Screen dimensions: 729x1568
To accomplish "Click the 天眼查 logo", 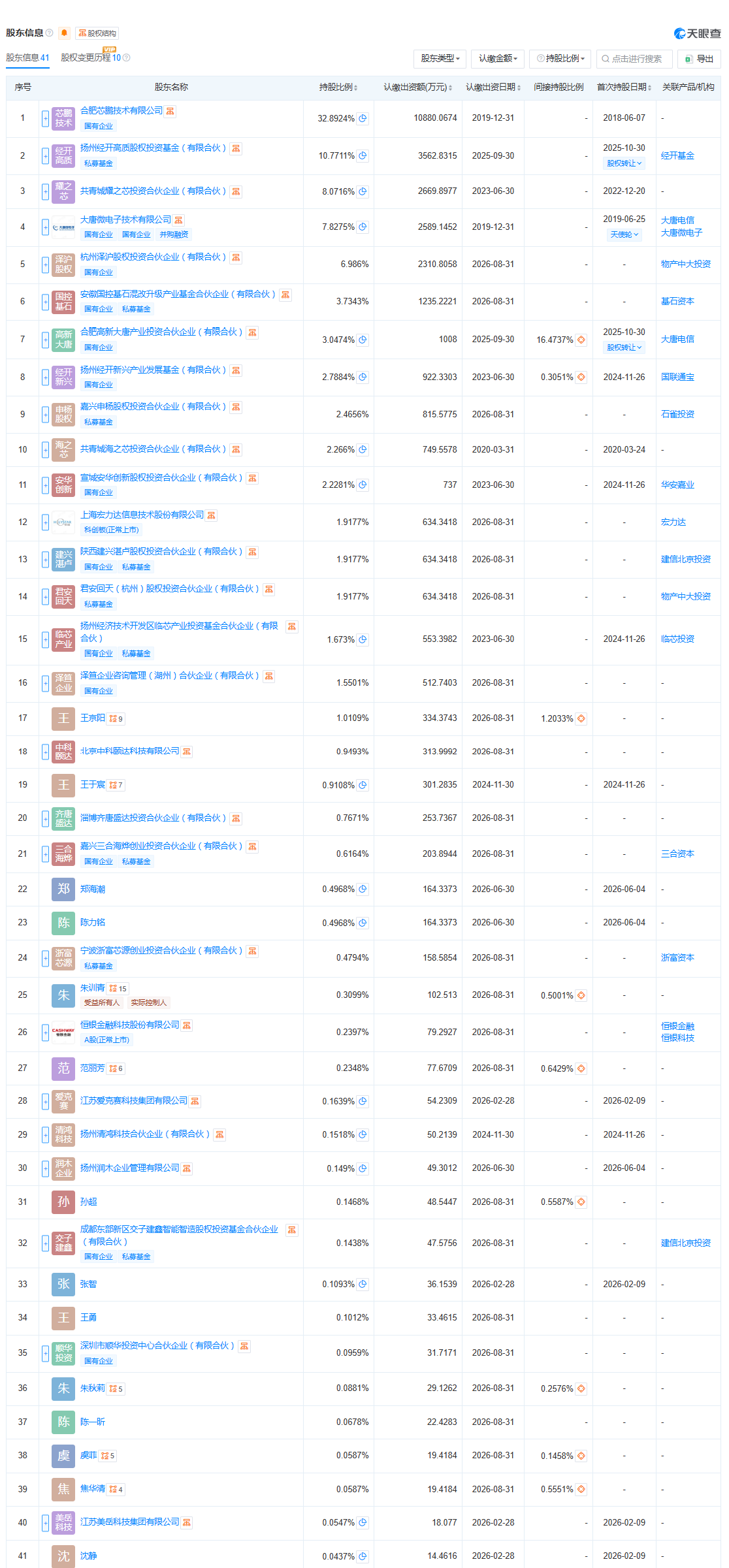I will tap(698, 33).
